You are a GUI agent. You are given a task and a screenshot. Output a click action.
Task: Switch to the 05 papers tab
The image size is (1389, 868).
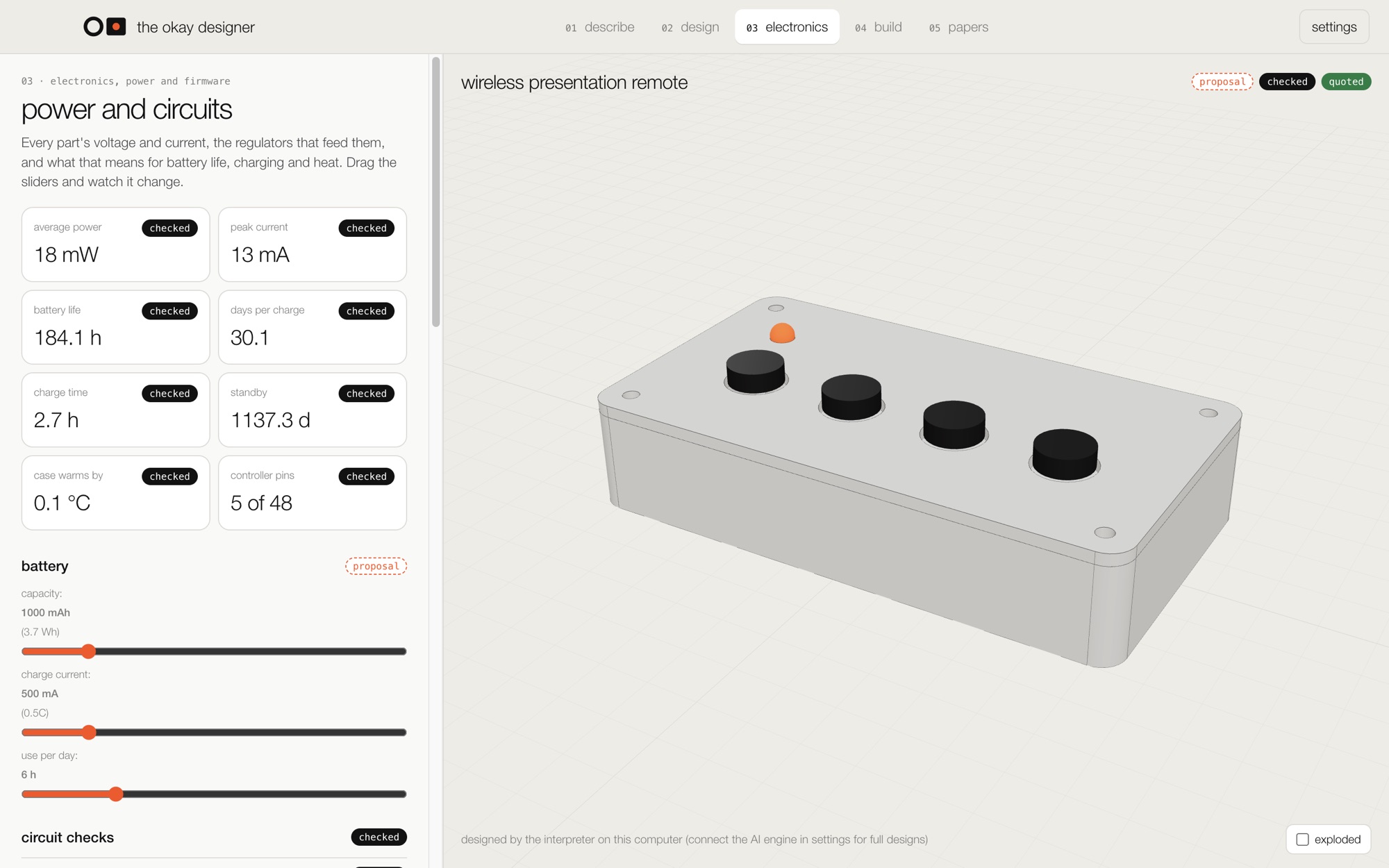pyautogui.click(x=958, y=27)
